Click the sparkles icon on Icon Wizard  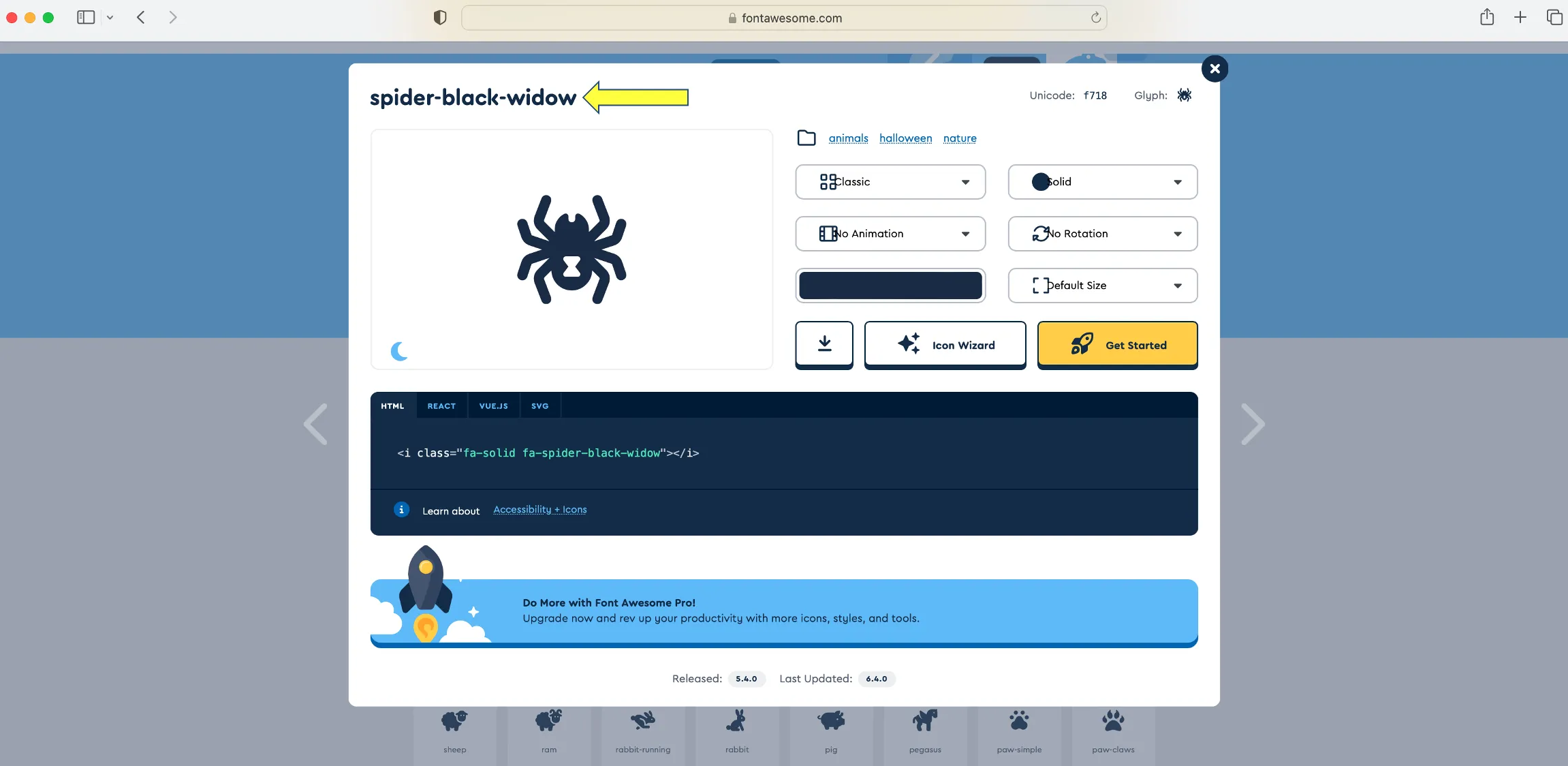909,343
